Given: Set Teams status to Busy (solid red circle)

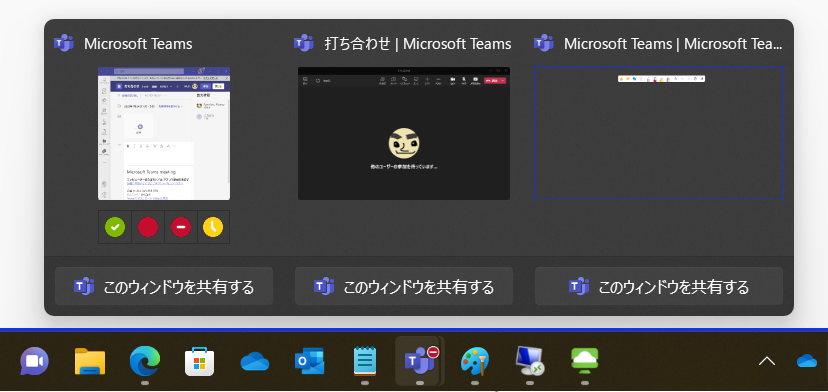Looking at the screenshot, I should [148, 227].
